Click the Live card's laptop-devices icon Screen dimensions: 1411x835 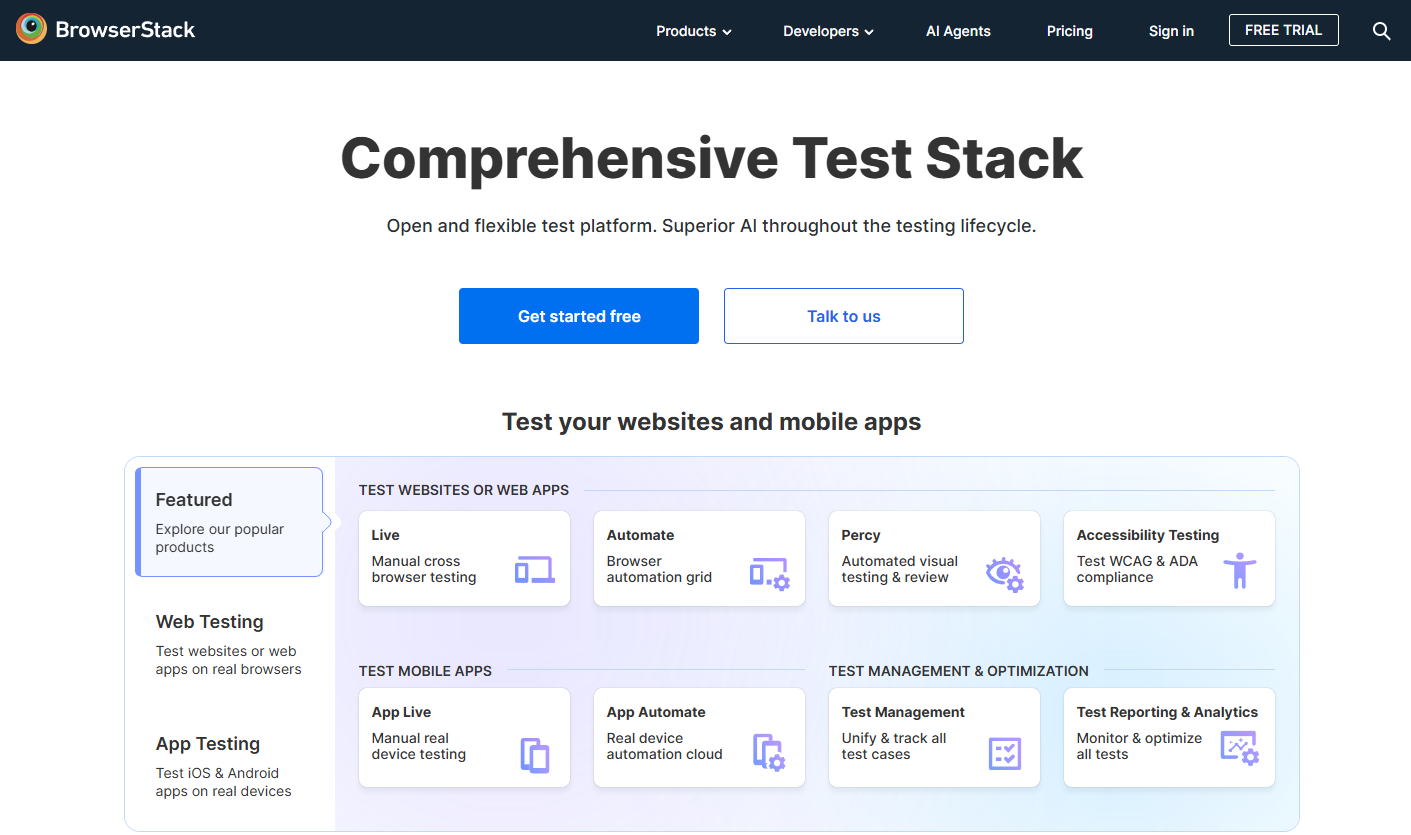534,570
